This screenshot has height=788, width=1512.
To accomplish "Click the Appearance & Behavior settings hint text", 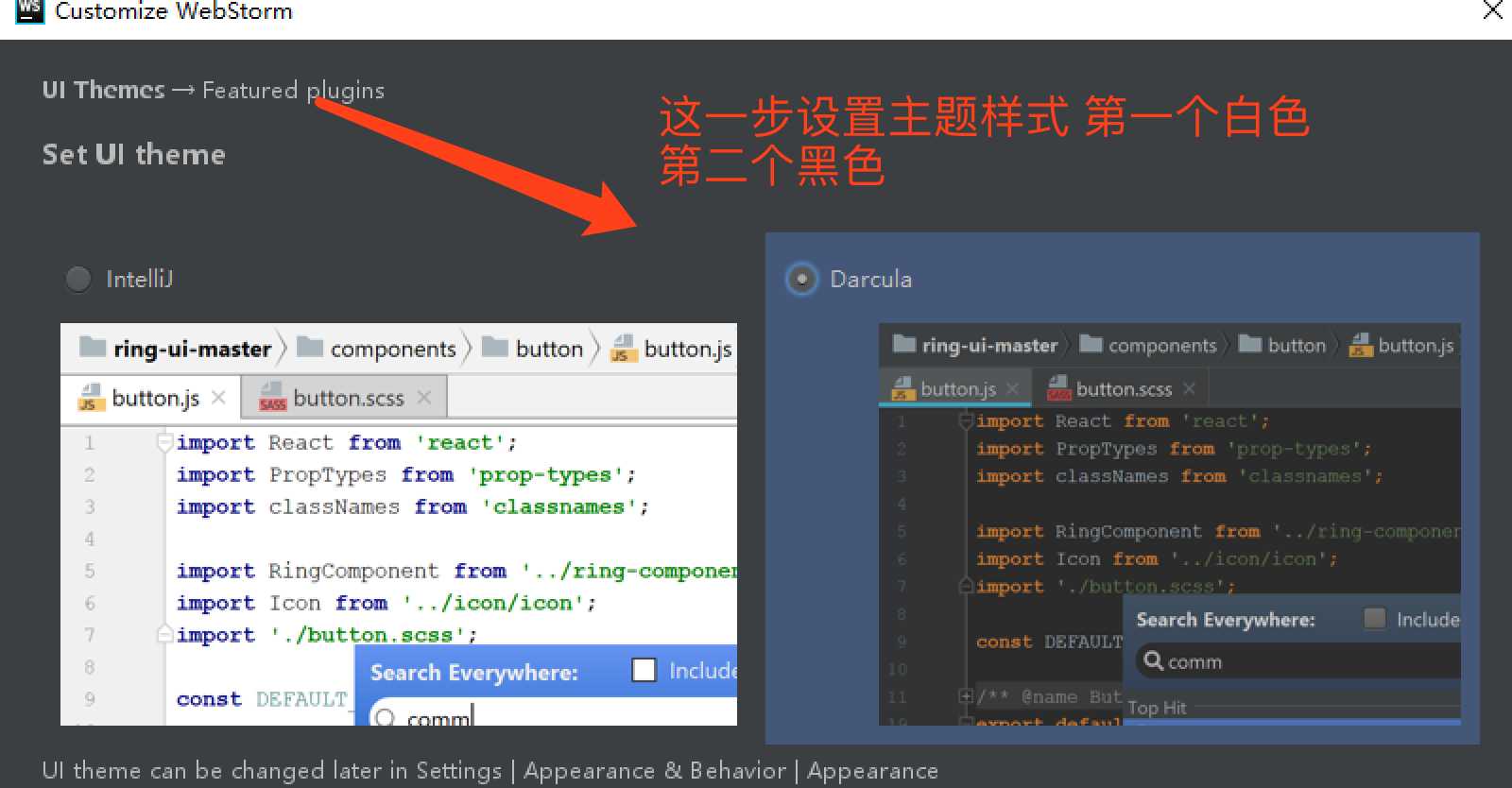I will pos(655,771).
